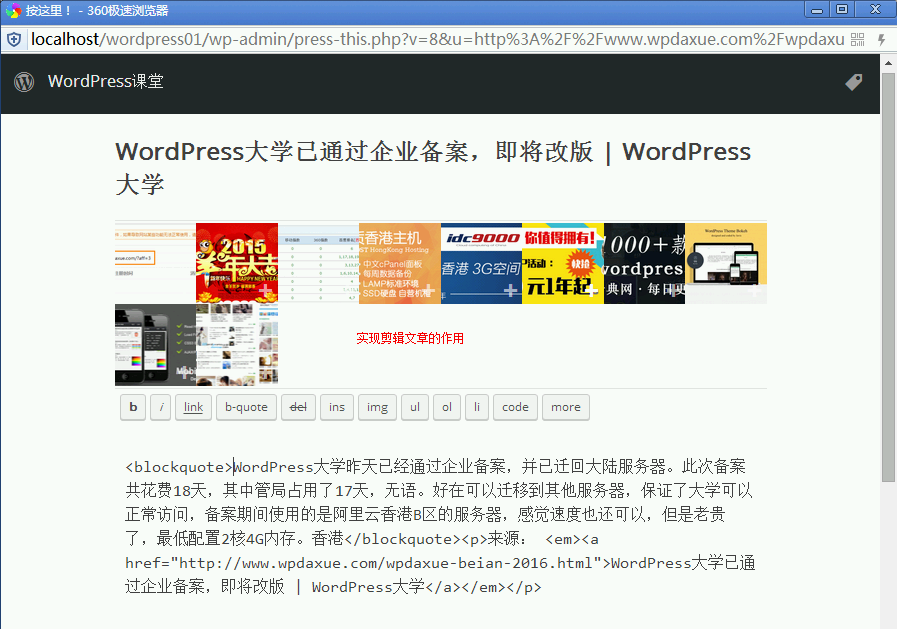
Task: Insert an image with img button
Action: [x=378, y=407]
